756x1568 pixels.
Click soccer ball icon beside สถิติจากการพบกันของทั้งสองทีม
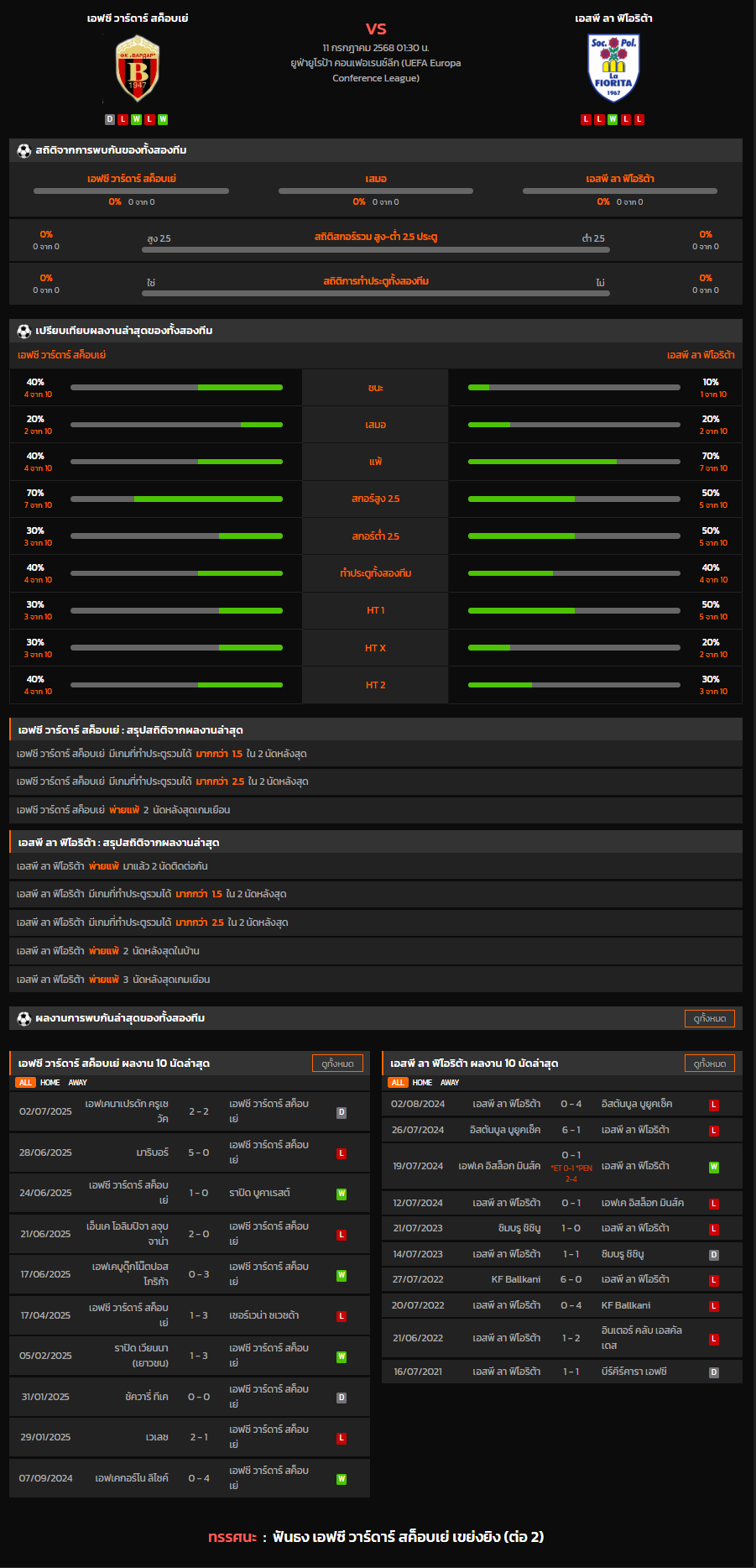(x=24, y=150)
